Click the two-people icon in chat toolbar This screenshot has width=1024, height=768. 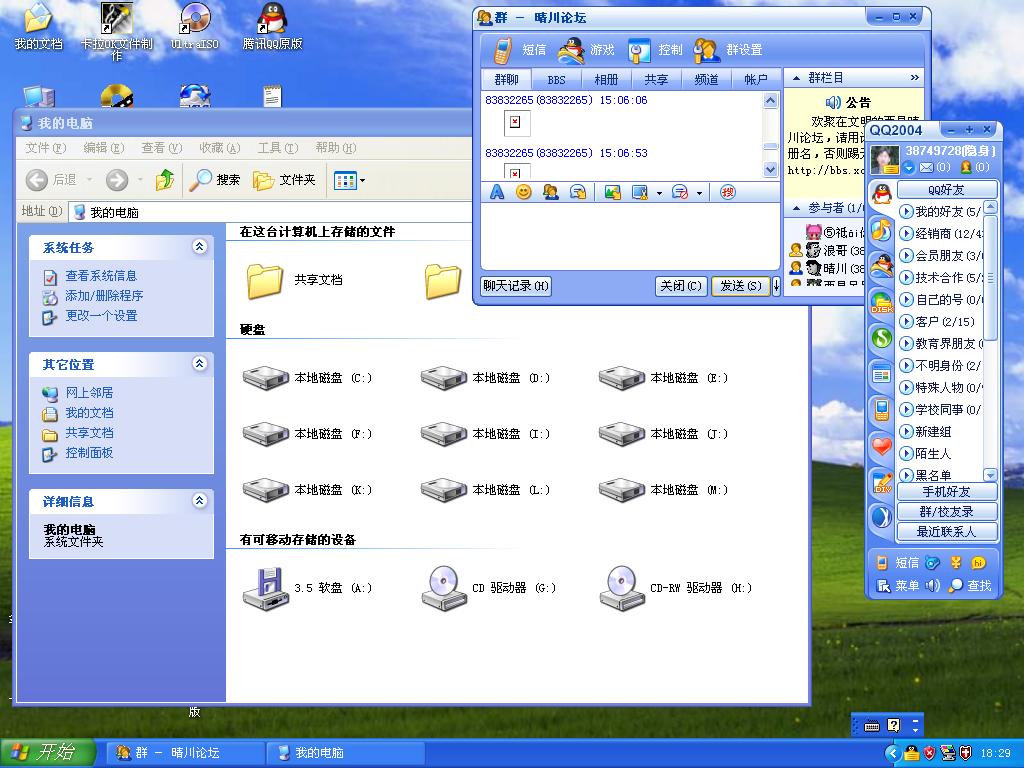click(x=551, y=193)
